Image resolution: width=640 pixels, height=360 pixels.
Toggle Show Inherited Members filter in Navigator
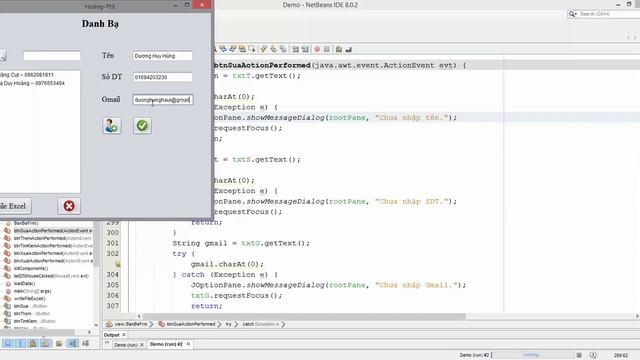pos(8,344)
